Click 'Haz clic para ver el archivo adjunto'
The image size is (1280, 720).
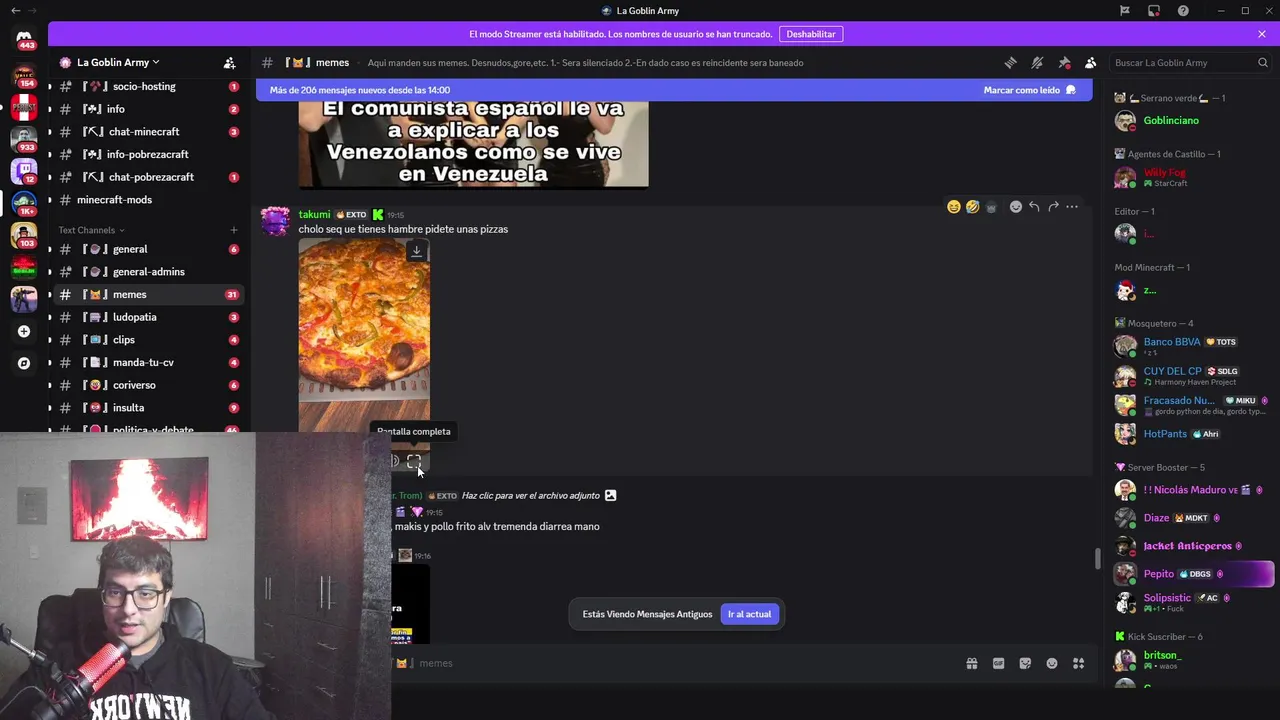(530, 495)
